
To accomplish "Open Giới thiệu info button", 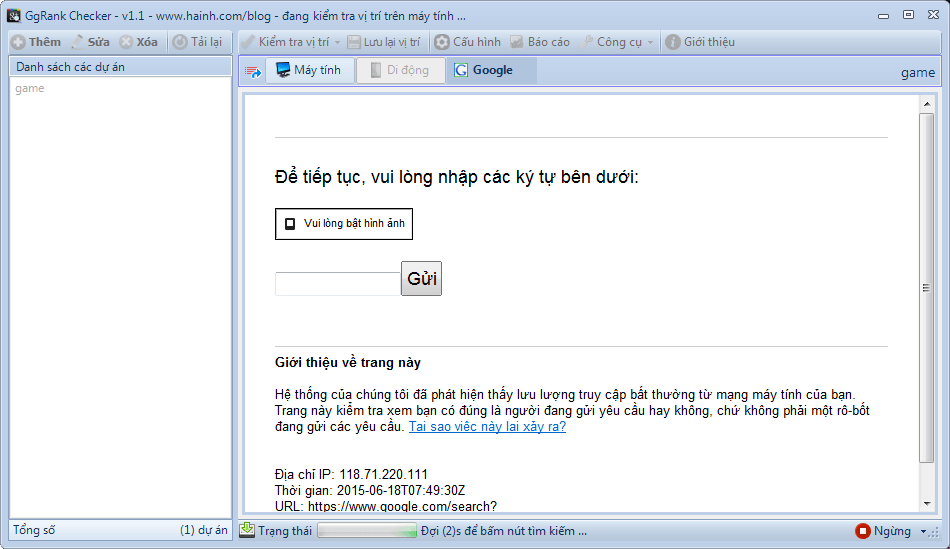I will [x=700, y=42].
